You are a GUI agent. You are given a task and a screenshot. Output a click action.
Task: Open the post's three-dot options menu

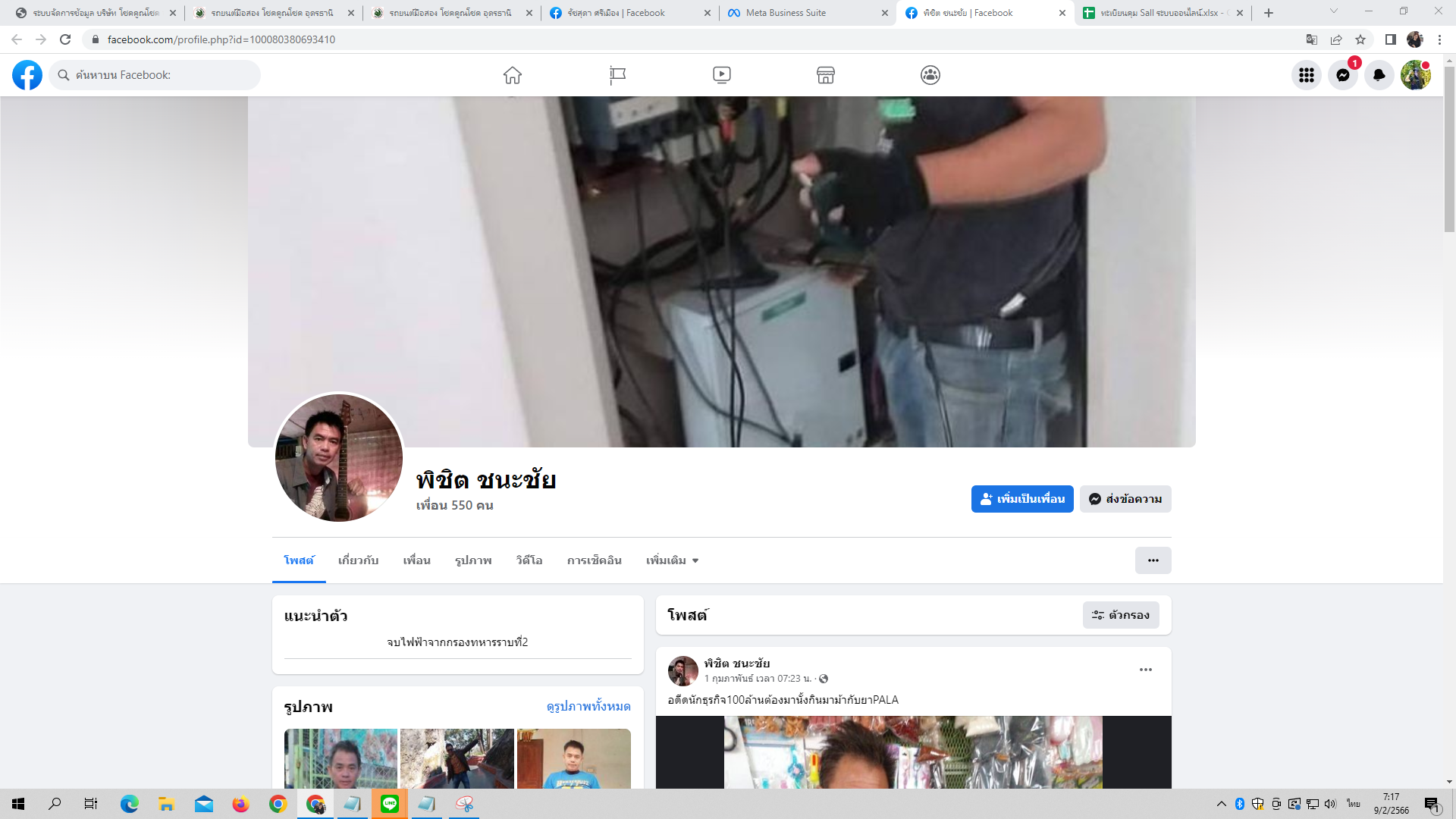[1146, 670]
